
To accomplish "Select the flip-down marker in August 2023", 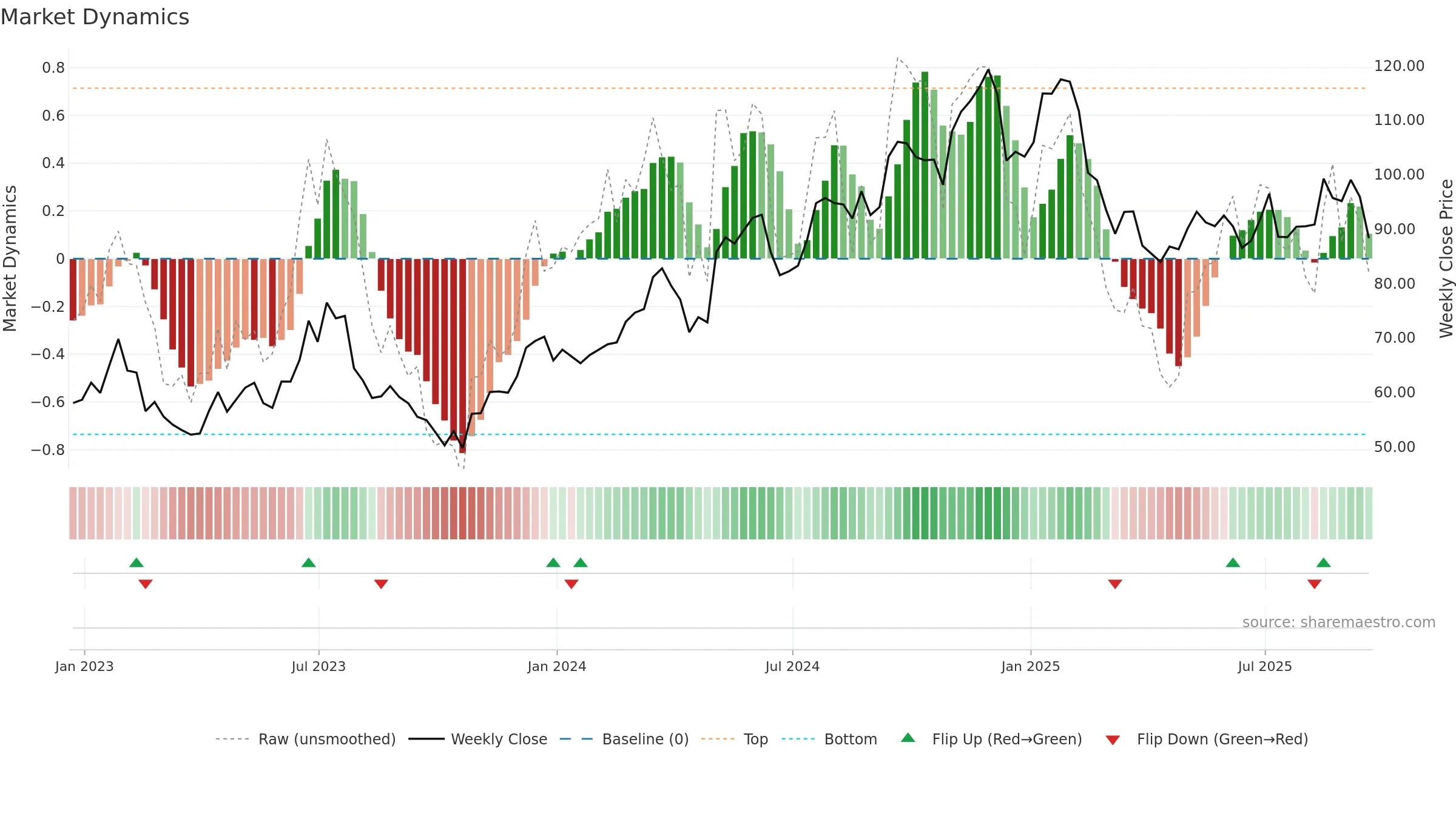I will (x=381, y=584).
